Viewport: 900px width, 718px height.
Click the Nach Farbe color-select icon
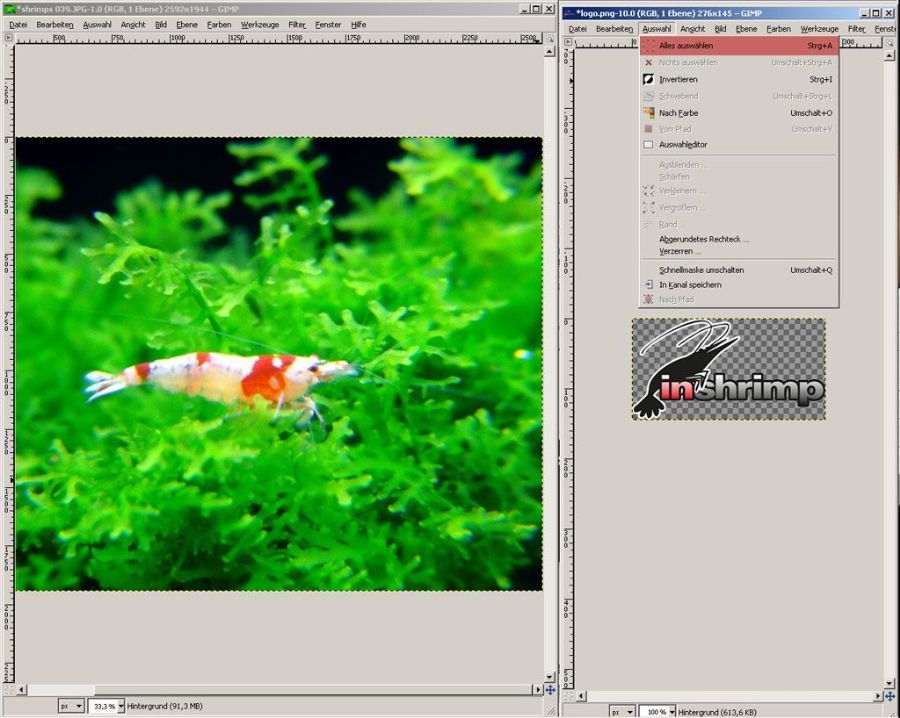pos(648,113)
